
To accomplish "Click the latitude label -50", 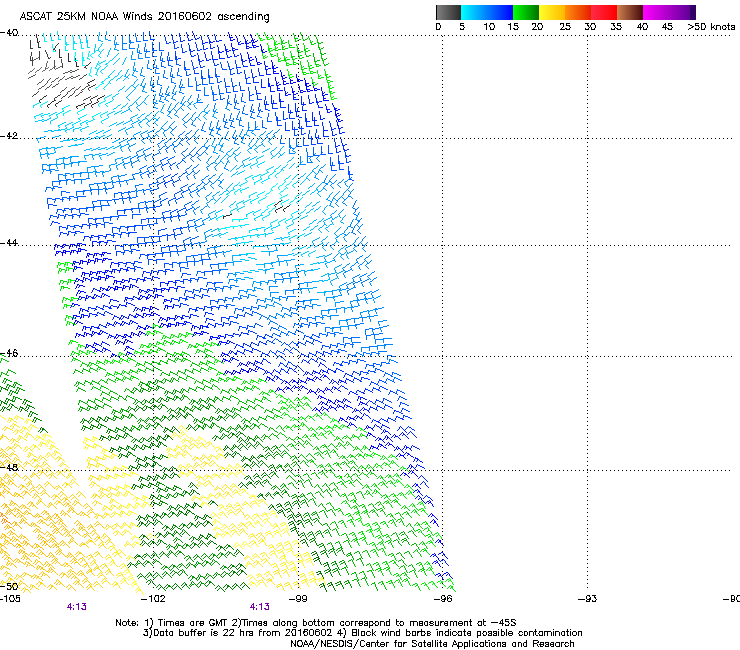I will click(9, 586).
